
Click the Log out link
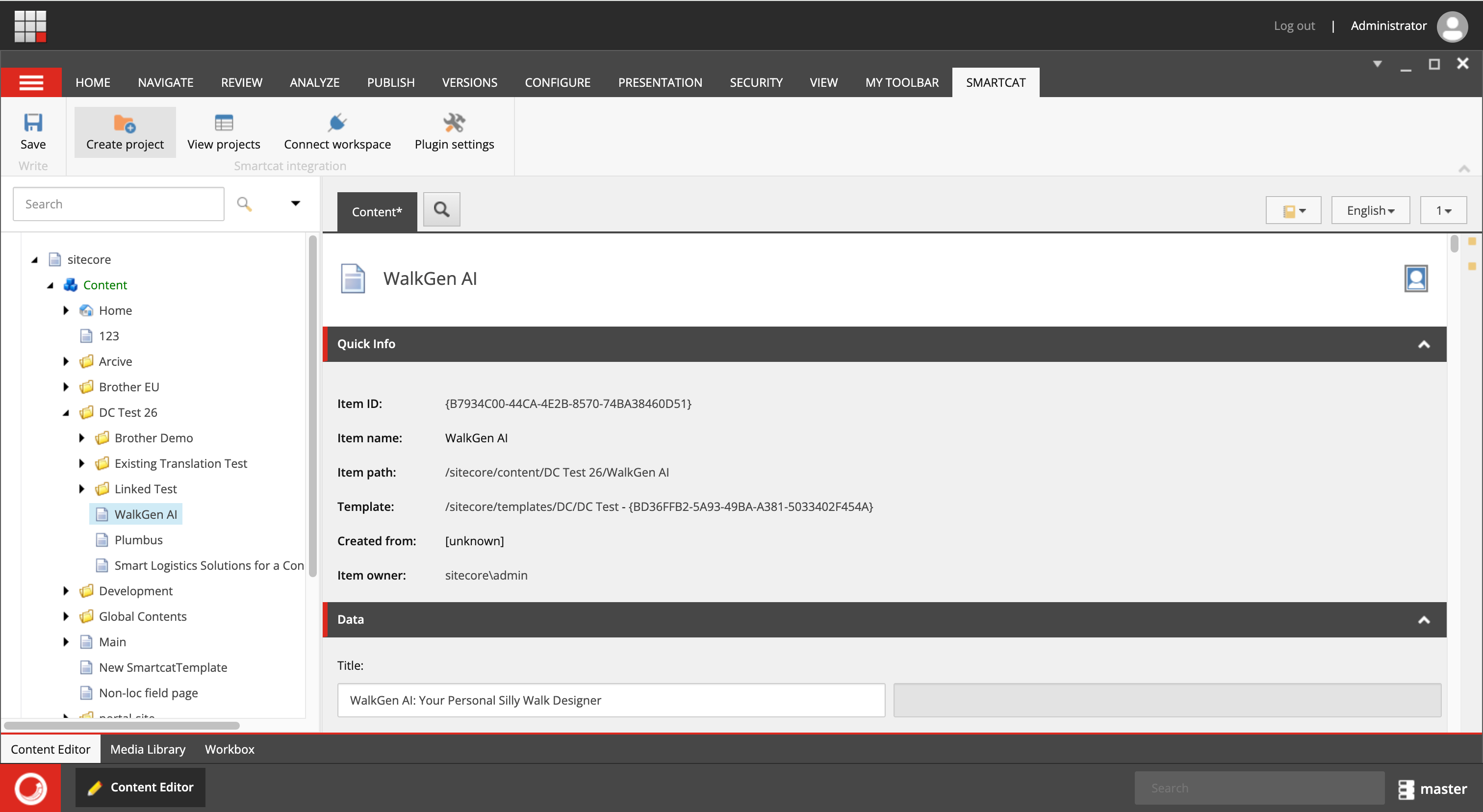coord(1294,26)
